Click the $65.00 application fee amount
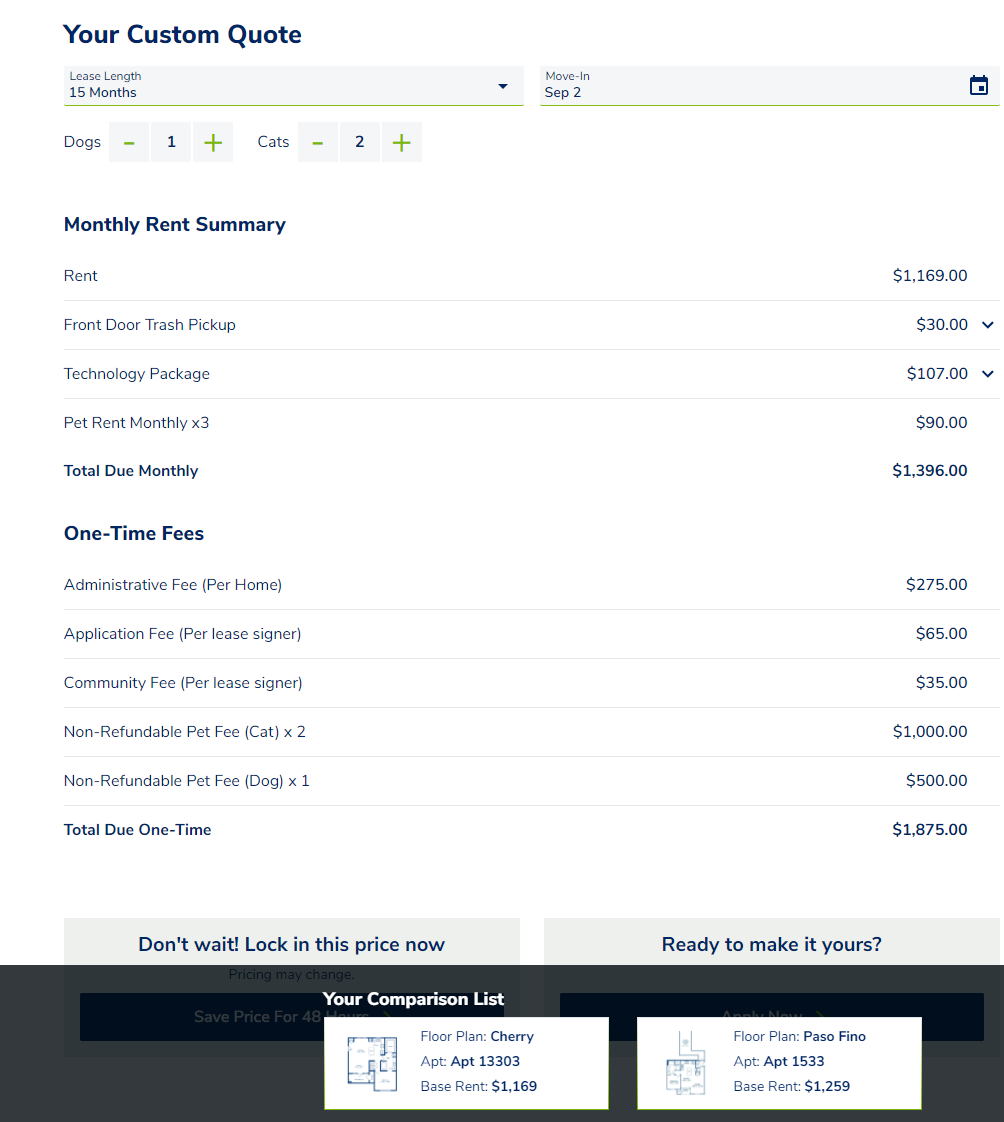This screenshot has height=1122, width=1004. [x=941, y=634]
